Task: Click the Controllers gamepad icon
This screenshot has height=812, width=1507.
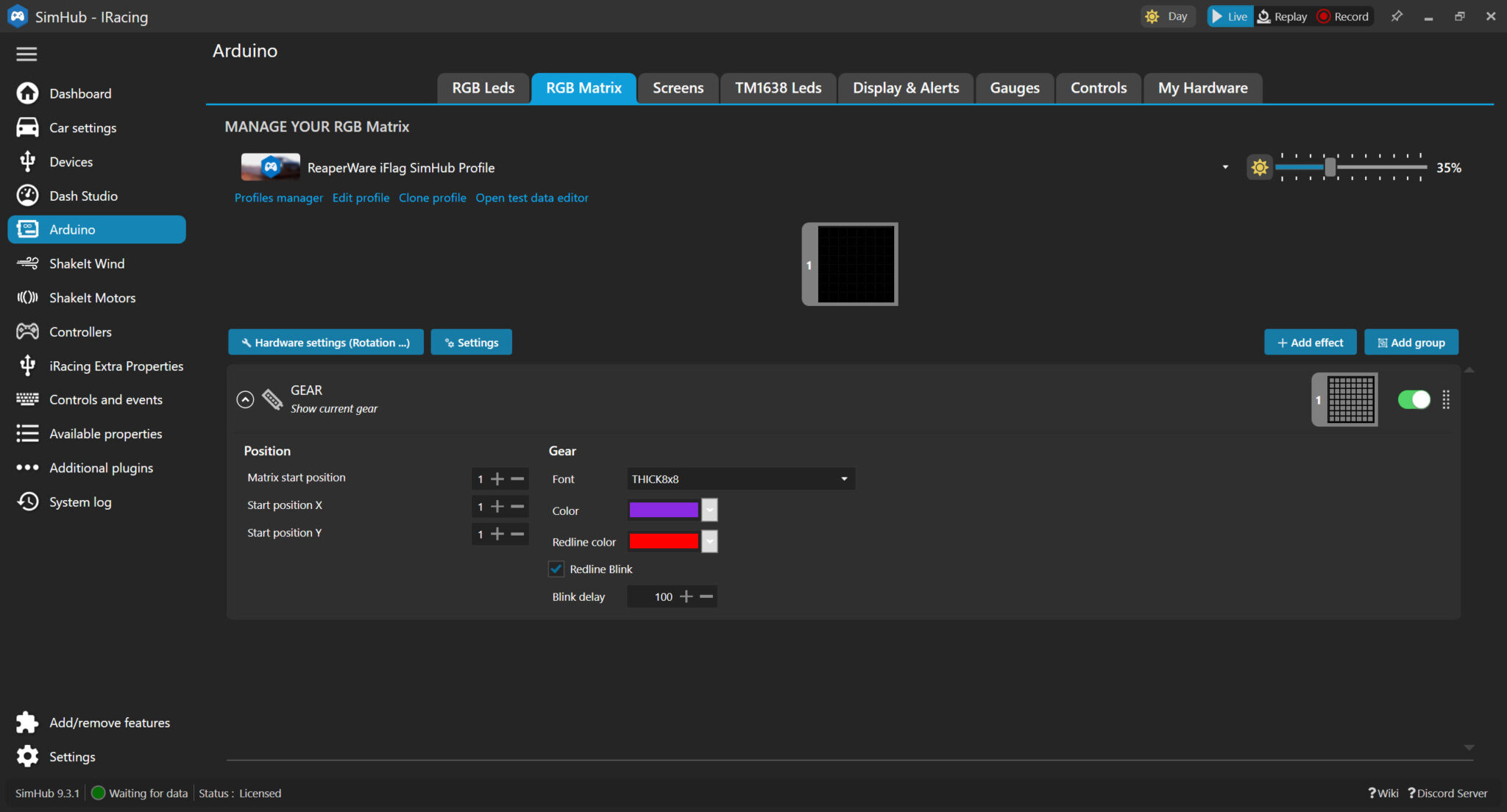Action: 27,332
